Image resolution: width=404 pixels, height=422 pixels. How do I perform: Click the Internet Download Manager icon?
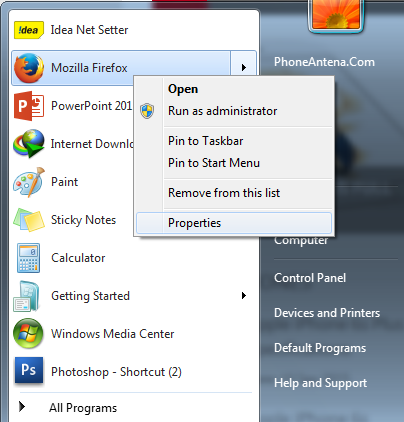pyautogui.click(x=29, y=144)
